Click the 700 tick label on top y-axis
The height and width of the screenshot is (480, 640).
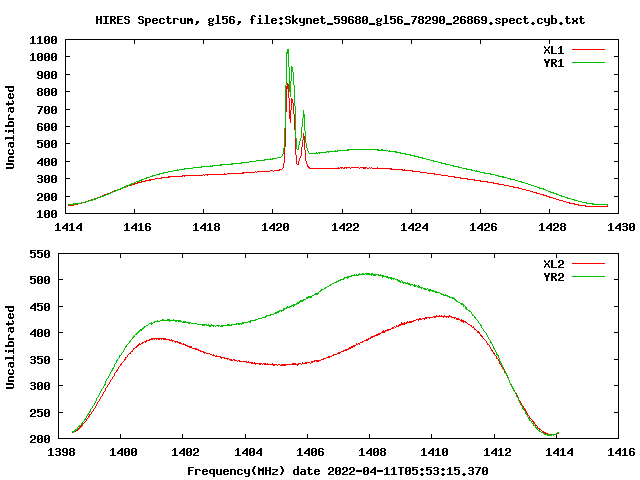pos(47,110)
